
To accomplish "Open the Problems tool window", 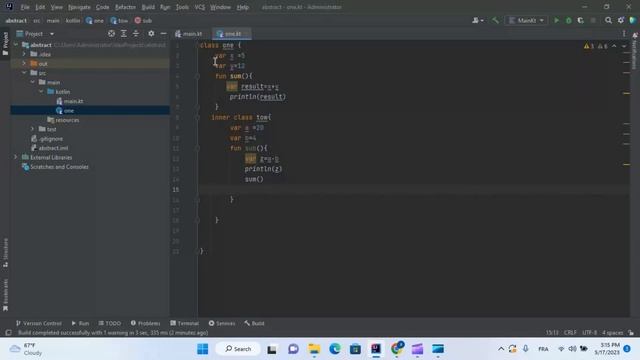I will coord(145,323).
